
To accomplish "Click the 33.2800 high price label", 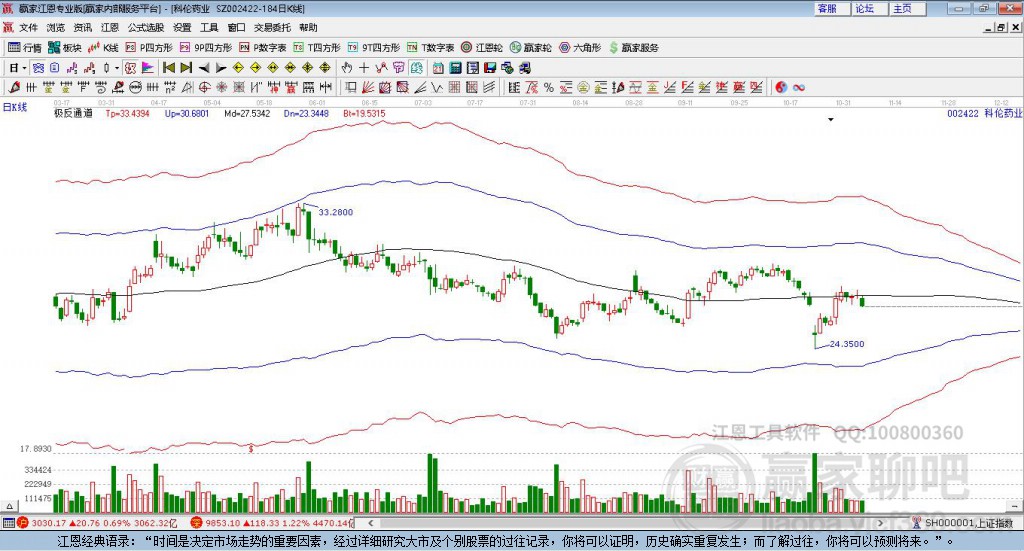I will point(336,212).
